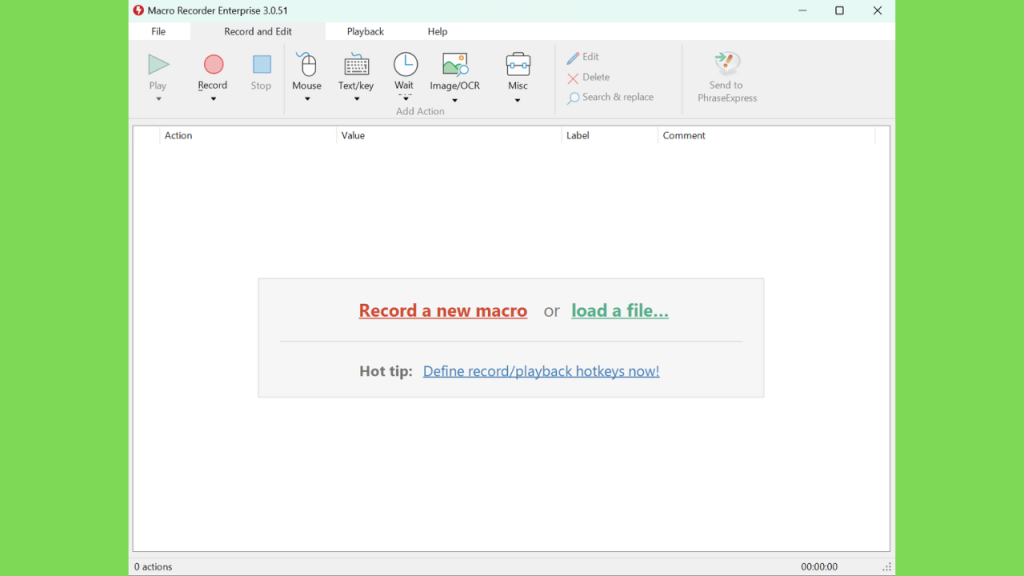Click the green Play icon
The width and height of the screenshot is (1024, 576).
pyautogui.click(x=158, y=64)
